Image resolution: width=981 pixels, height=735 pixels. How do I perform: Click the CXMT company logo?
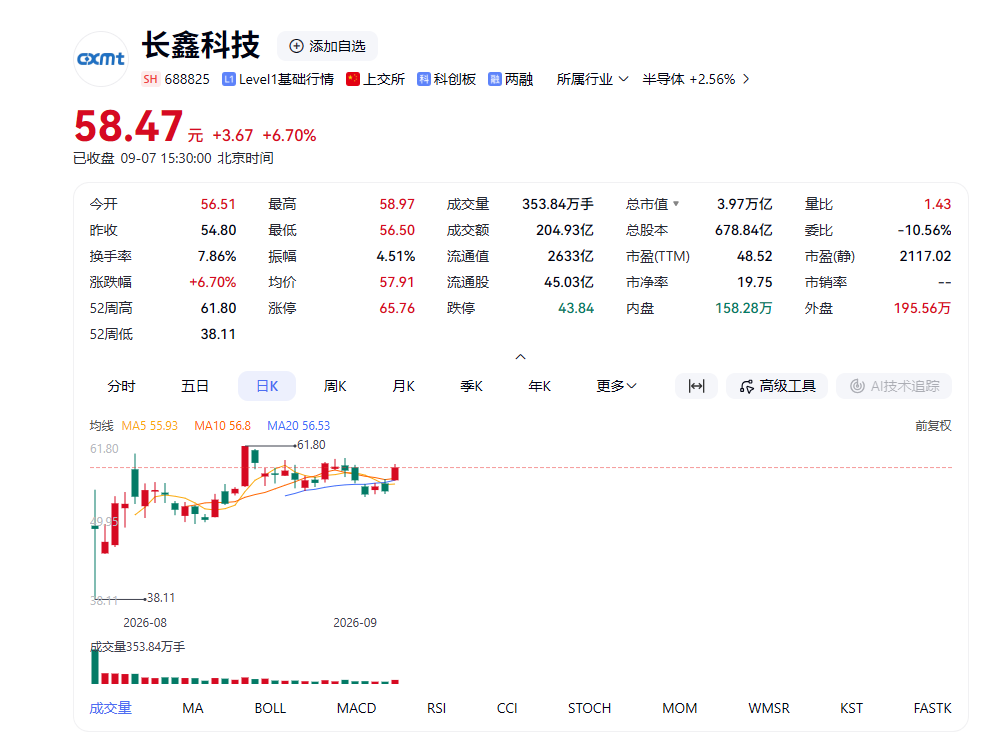pos(101,59)
